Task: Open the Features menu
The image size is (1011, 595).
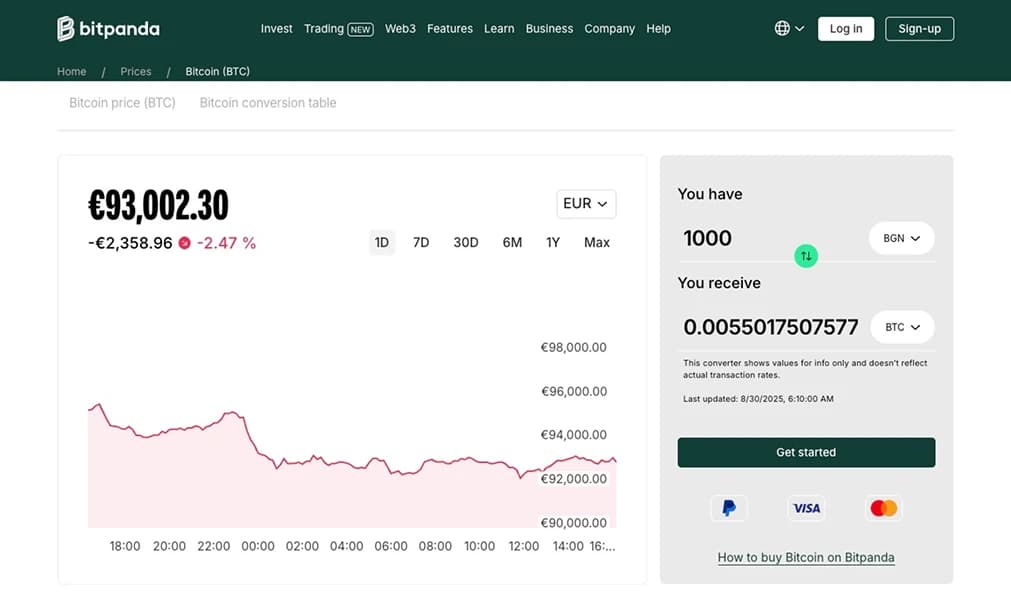Action: 449,28
